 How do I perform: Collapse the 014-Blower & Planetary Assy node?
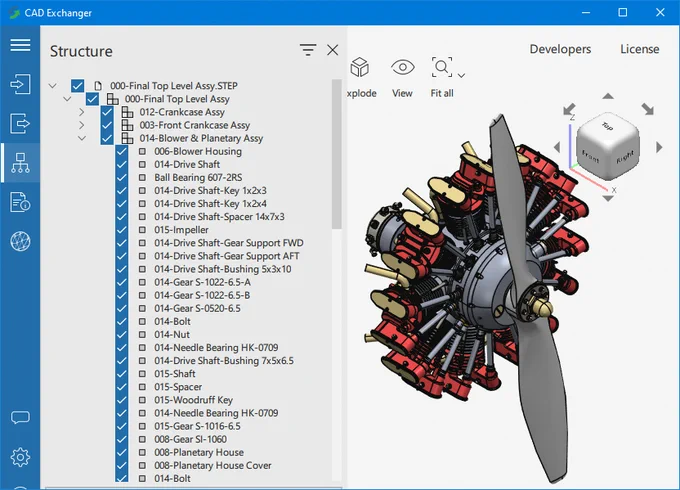(82, 138)
